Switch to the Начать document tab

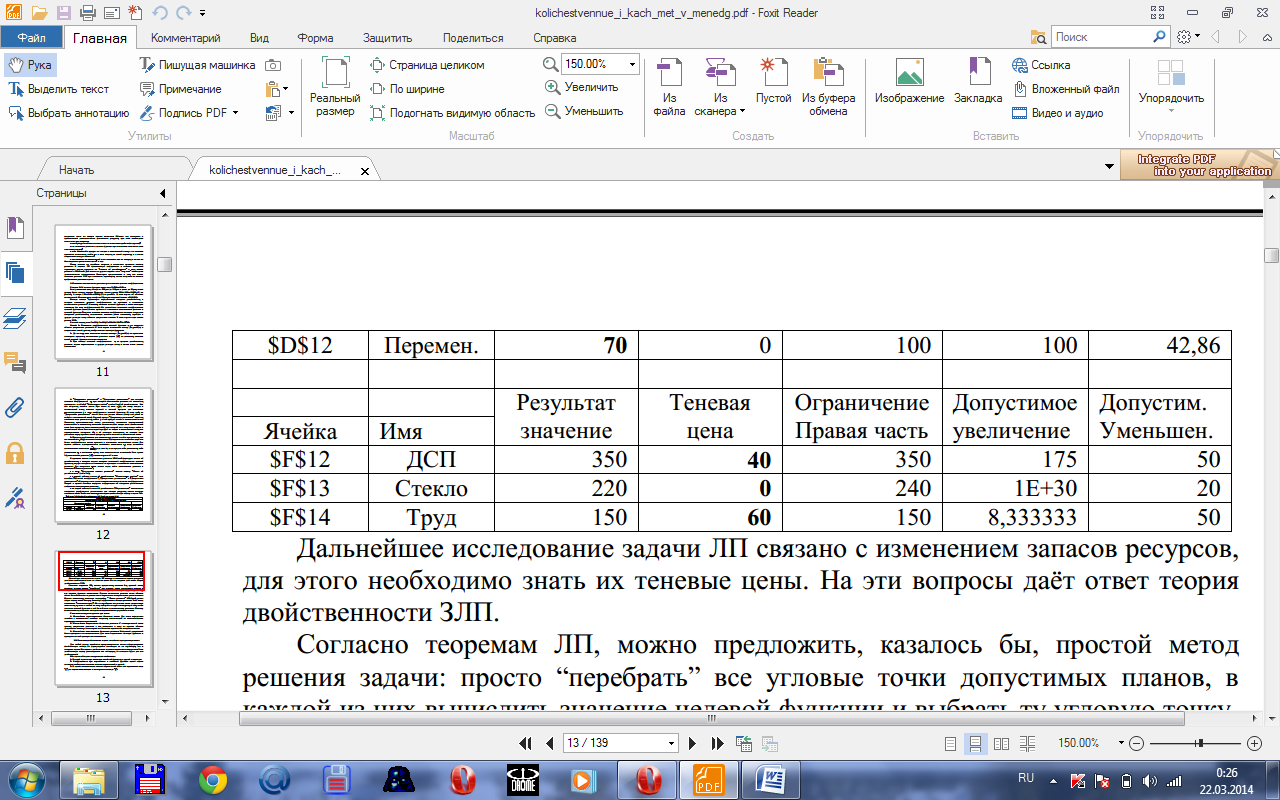[76, 170]
